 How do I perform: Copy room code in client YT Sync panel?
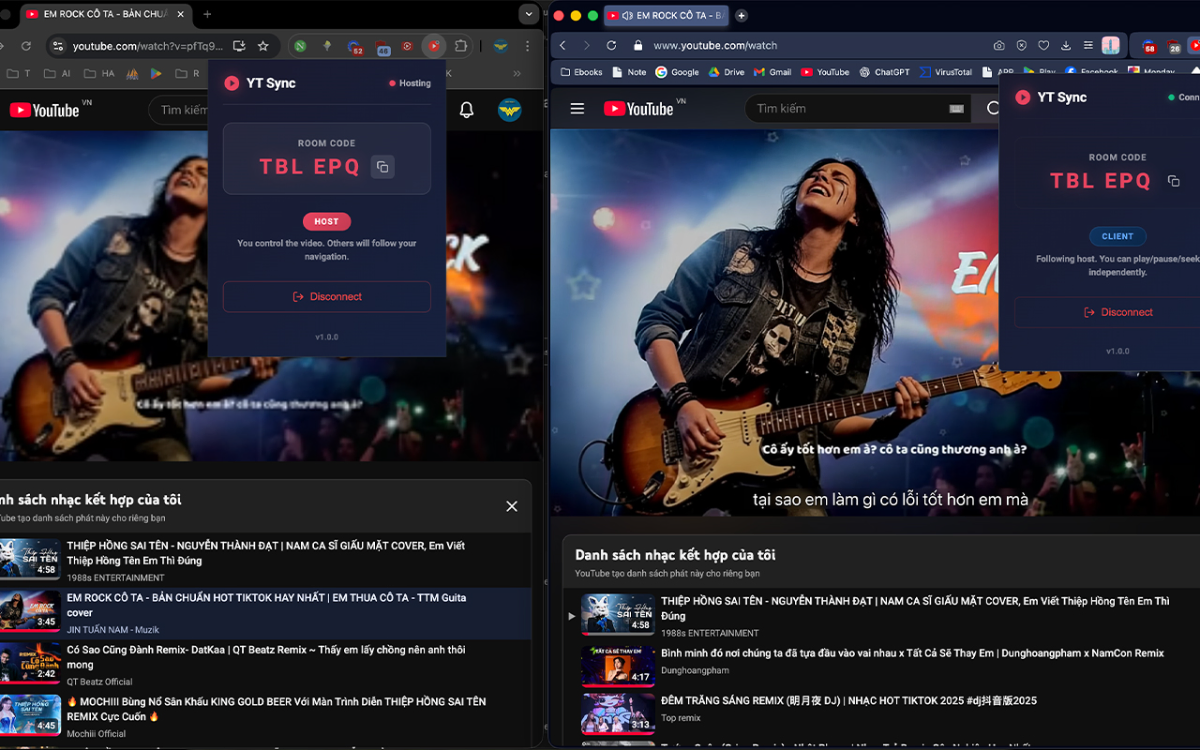pos(1173,181)
